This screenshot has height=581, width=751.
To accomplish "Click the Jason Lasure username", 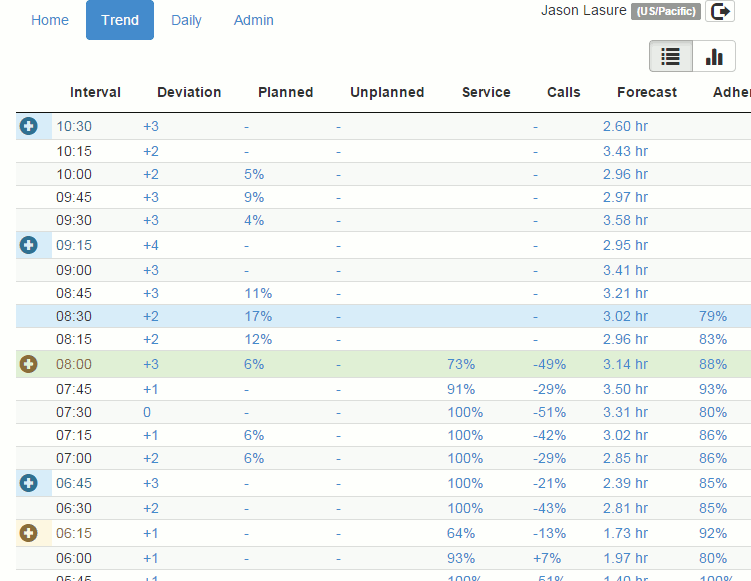I will (584, 10).
